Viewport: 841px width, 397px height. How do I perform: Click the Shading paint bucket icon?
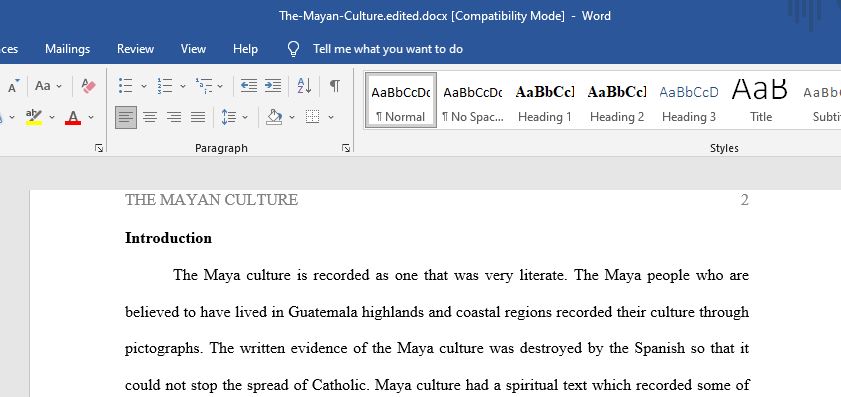point(274,117)
